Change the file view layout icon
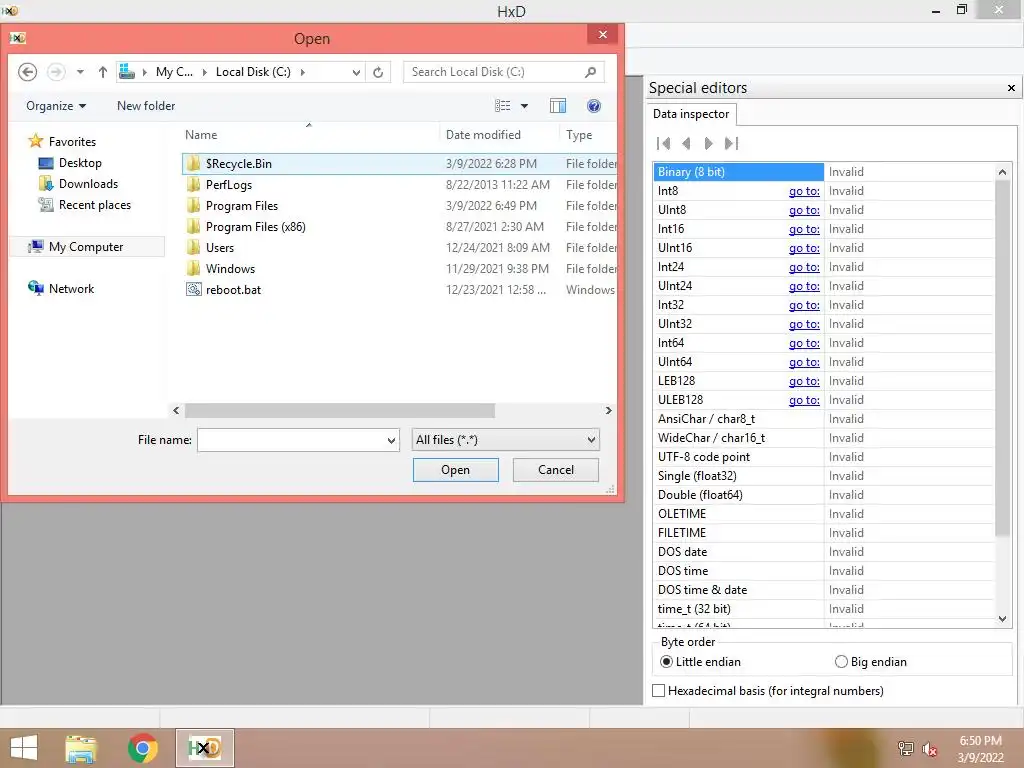 click(x=502, y=106)
